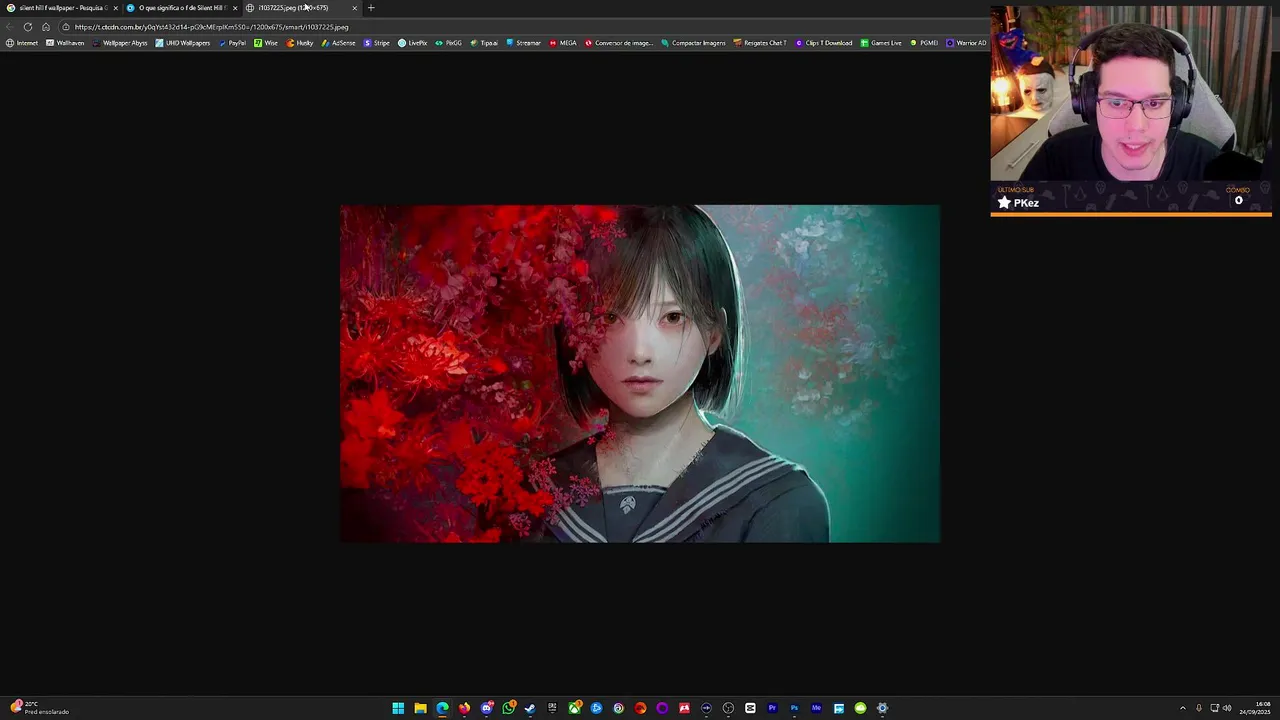1280x720 pixels.
Task: Open the Wise bookmark
Action: tap(266, 43)
